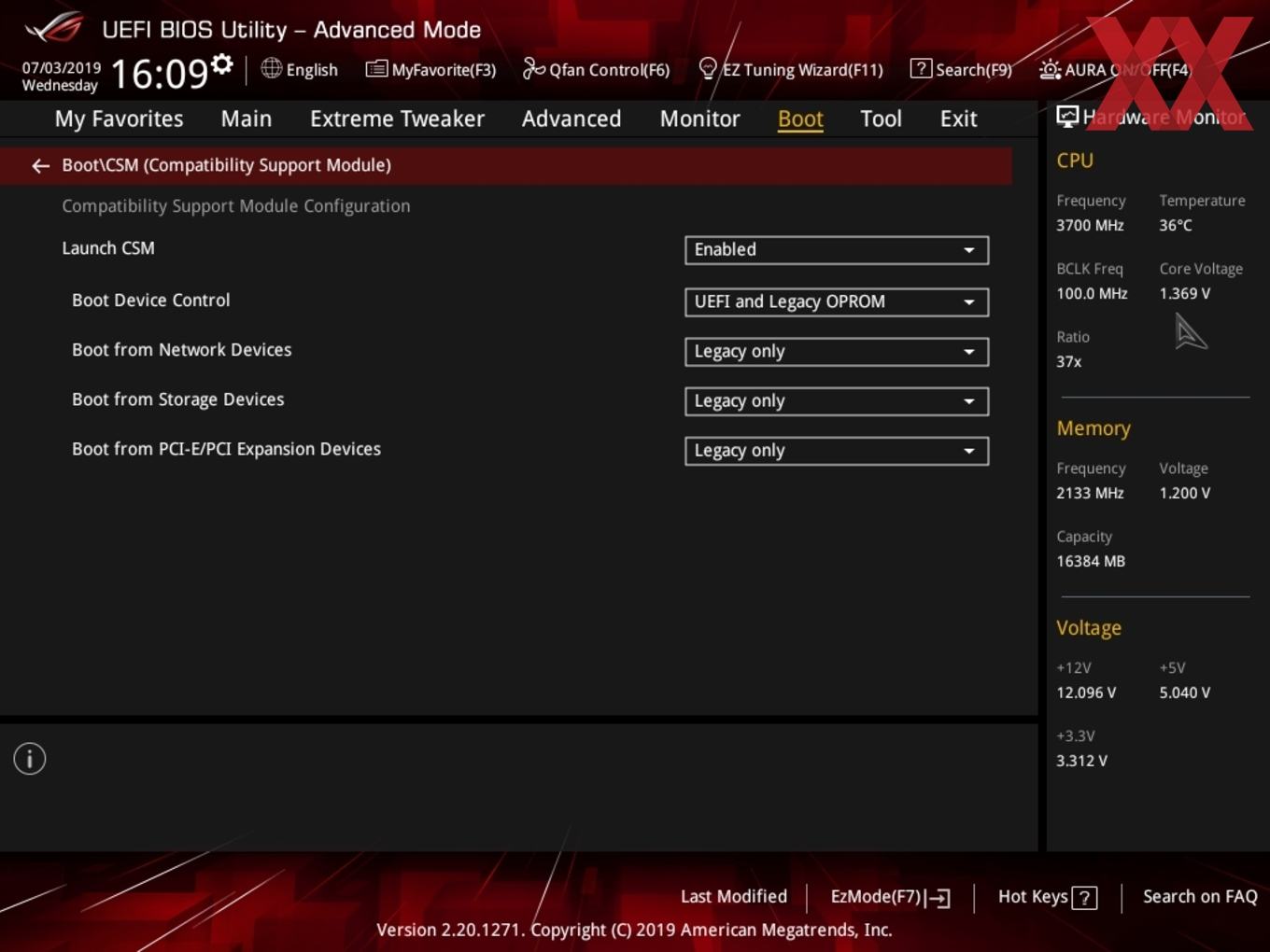Click the Memory frequency value 2133 MHz

pyautogui.click(x=1090, y=493)
